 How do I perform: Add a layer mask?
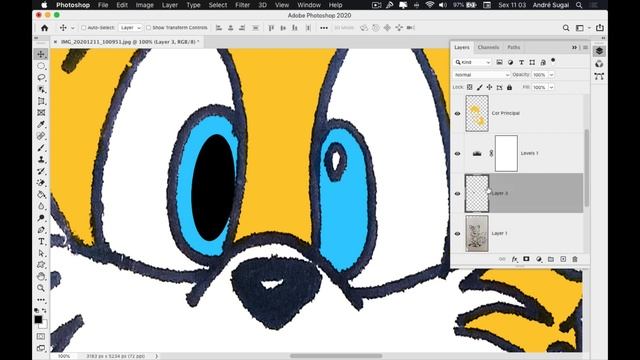[527, 259]
